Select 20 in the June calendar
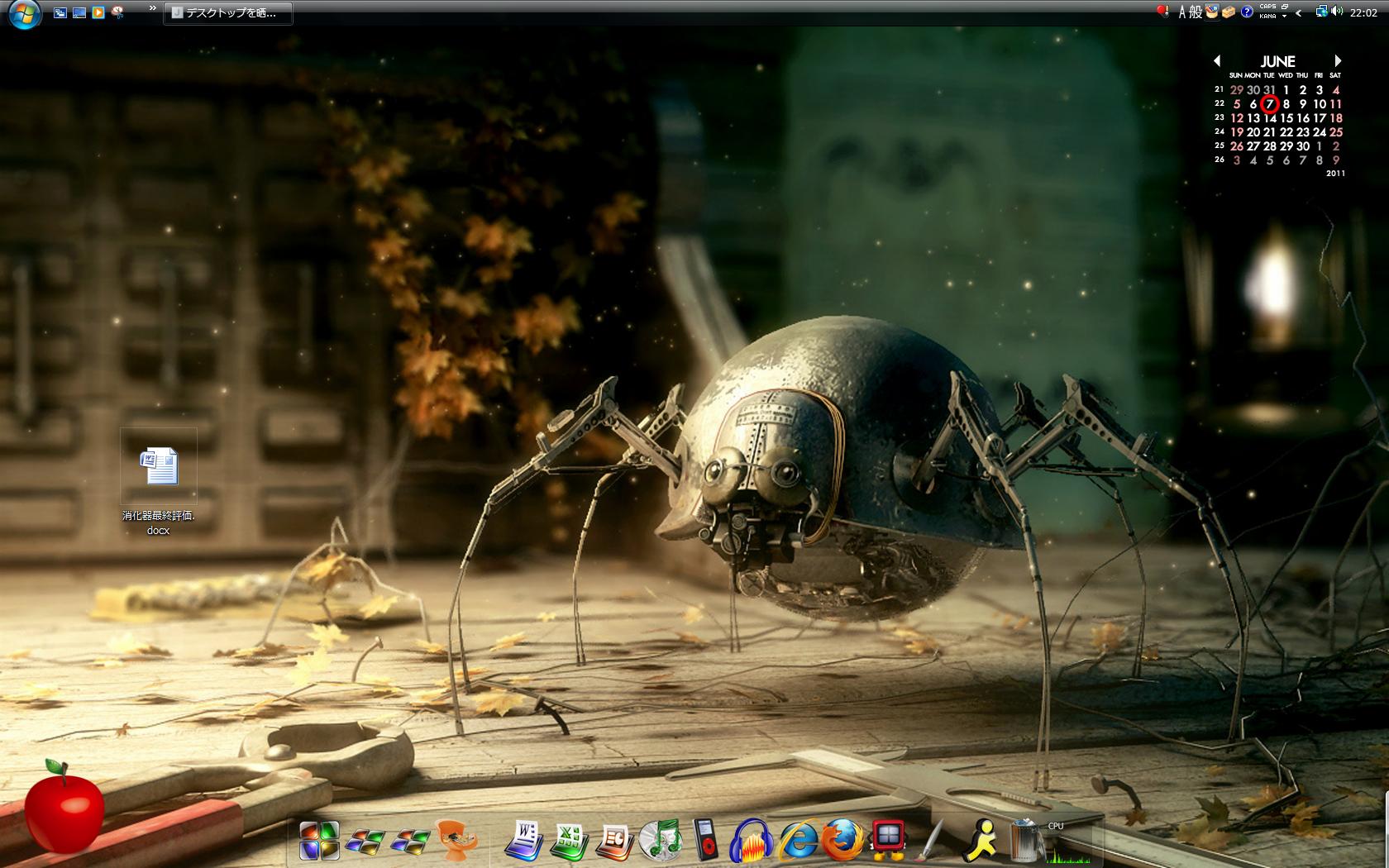Screen dimensions: 1389x868 pyautogui.click(x=1253, y=132)
